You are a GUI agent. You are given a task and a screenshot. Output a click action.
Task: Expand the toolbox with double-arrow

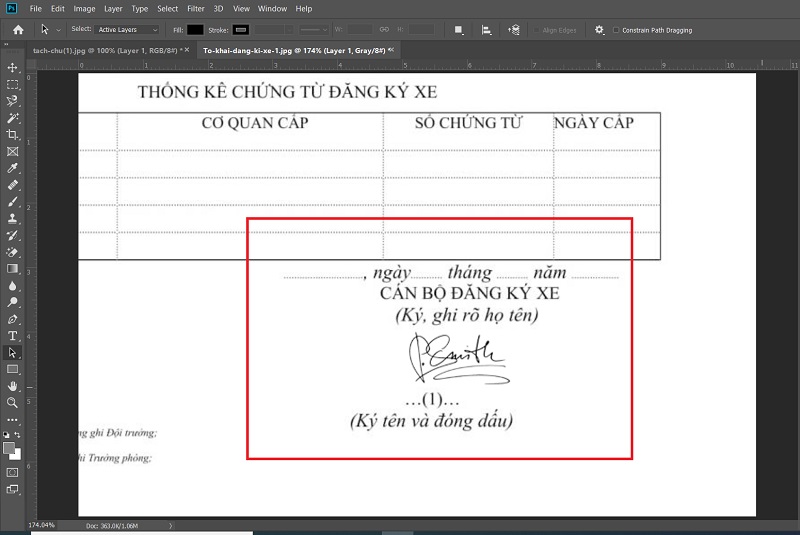click(7, 44)
